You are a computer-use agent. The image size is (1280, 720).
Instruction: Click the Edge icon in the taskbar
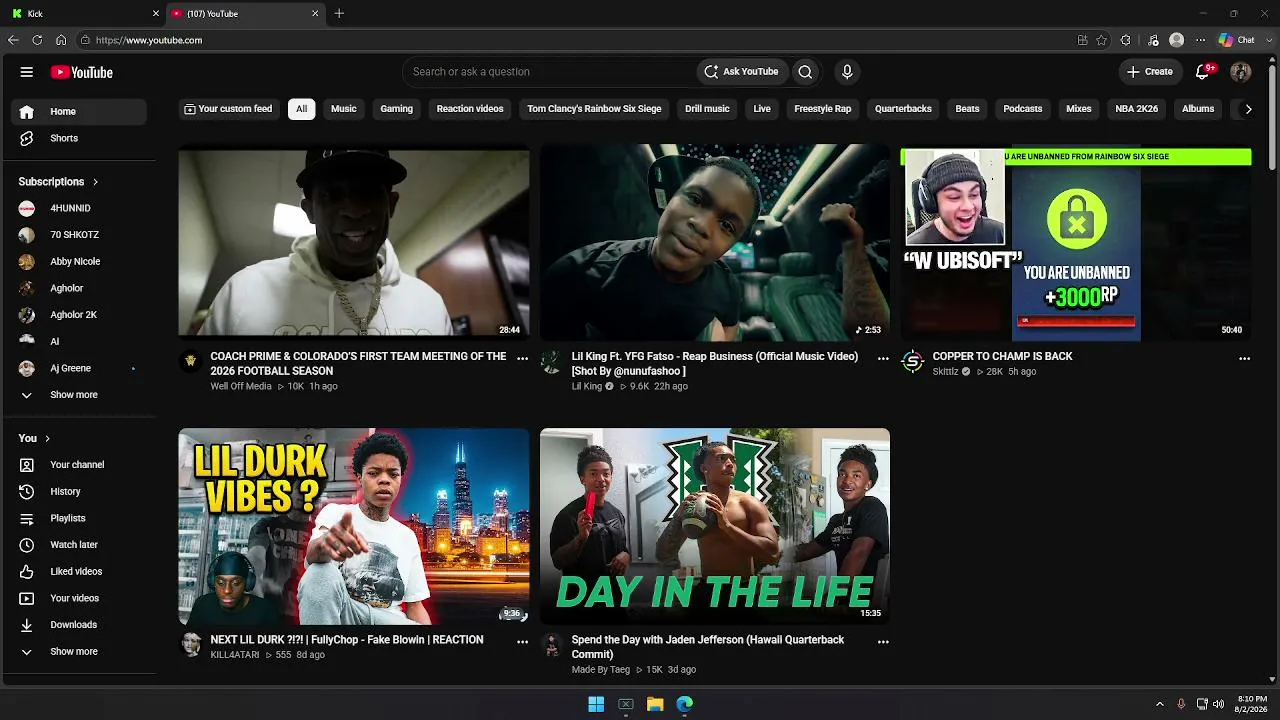tap(685, 704)
